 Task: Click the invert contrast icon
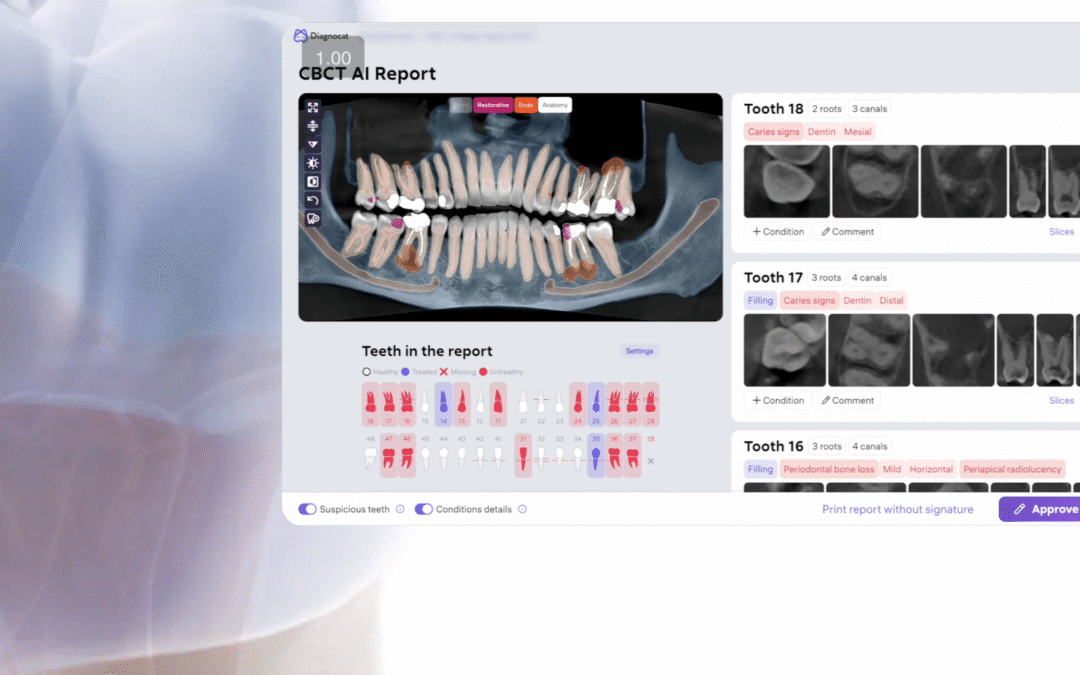pyautogui.click(x=313, y=181)
